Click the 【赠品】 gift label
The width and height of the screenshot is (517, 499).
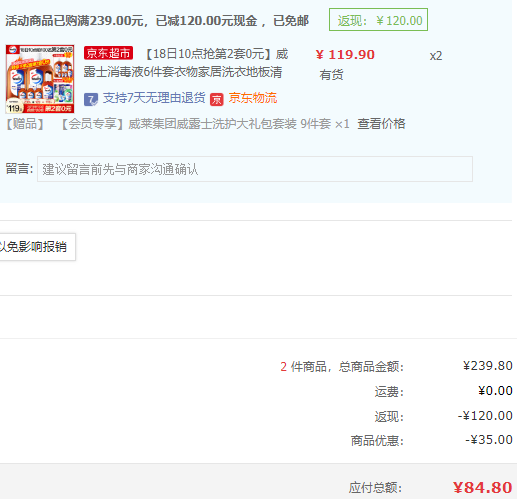(25, 124)
